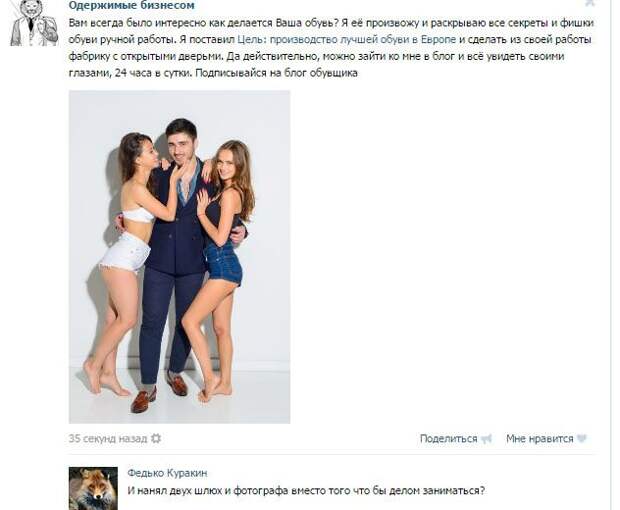
Task: Click the phrase фабрику с открытыми дверьми
Action: click(x=146, y=57)
